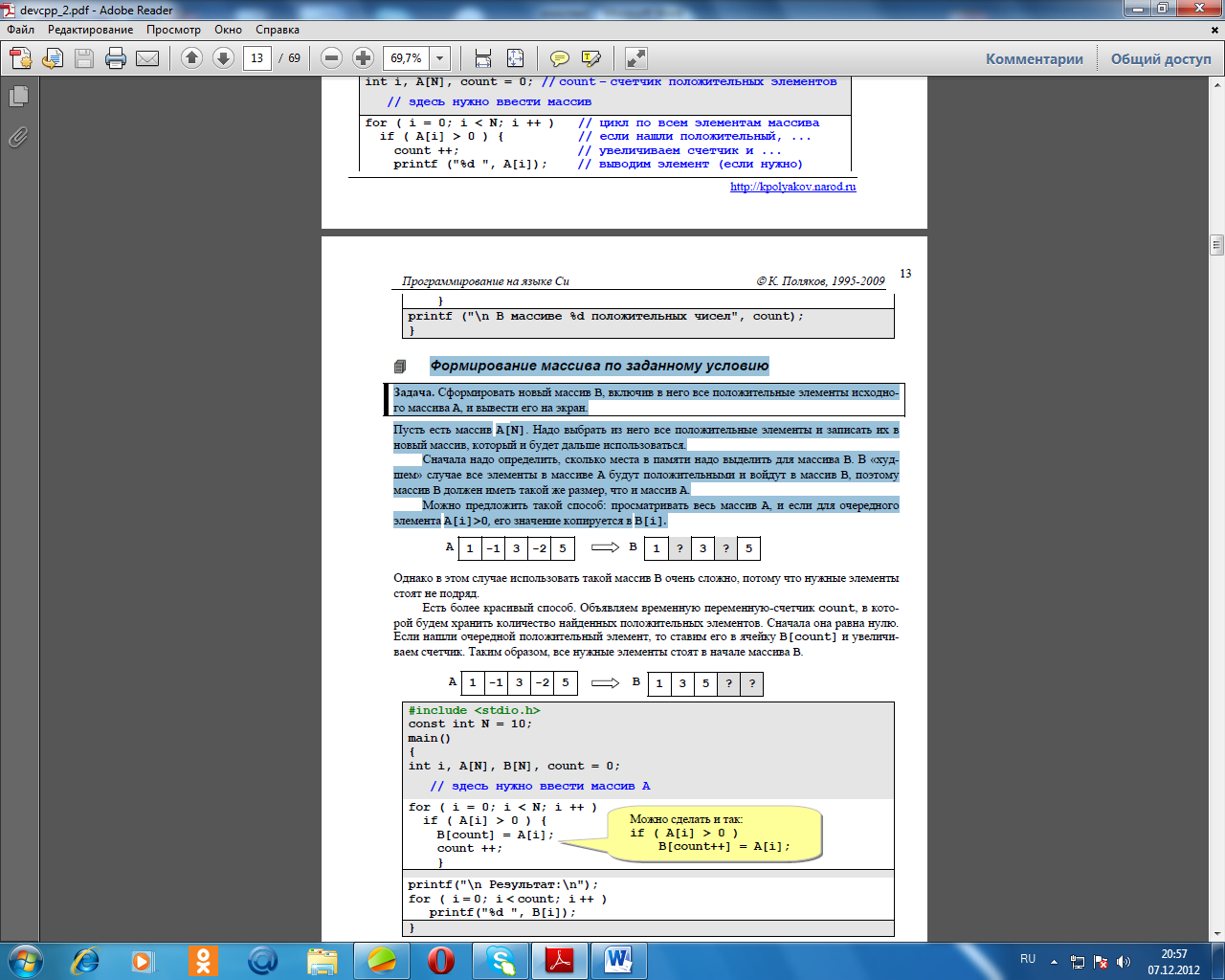Follow the http://kpolyakov.narod.ru link
This screenshot has width=1225, height=980.
[x=793, y=187]
